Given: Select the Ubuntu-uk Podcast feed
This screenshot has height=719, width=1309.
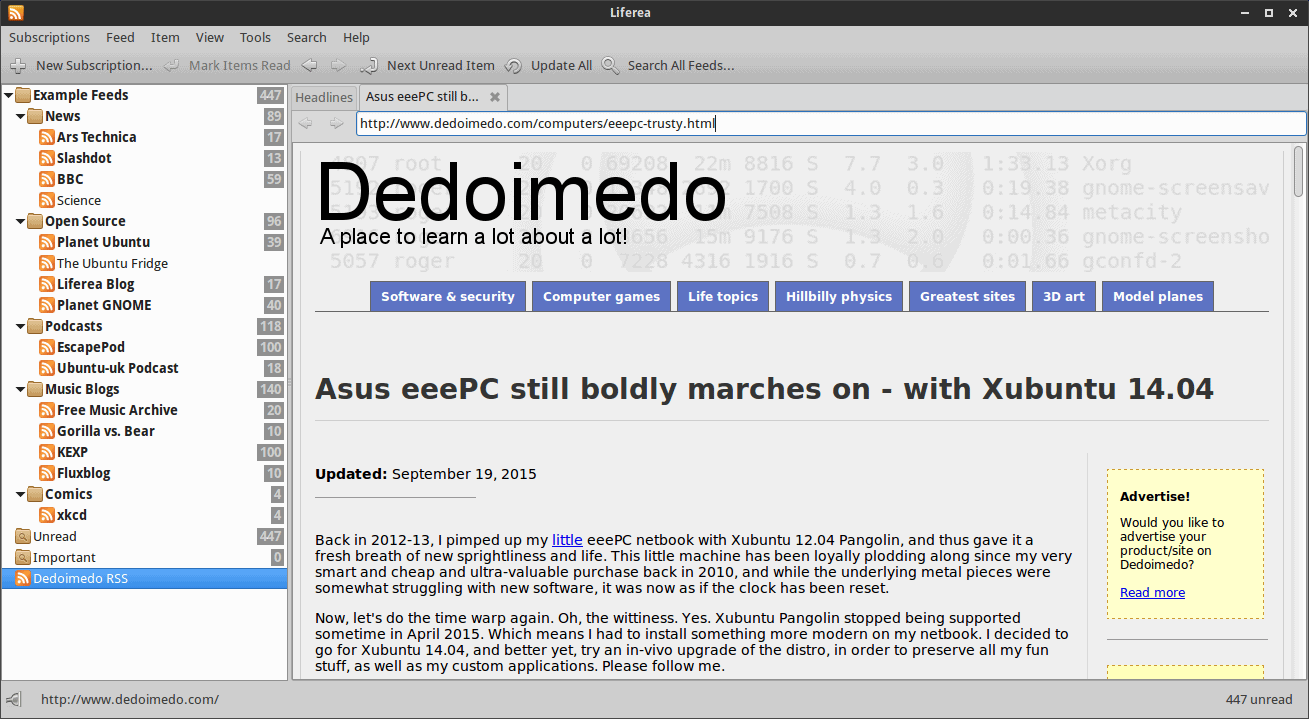Looking at the screenshot, I should [x=118, y=368].
